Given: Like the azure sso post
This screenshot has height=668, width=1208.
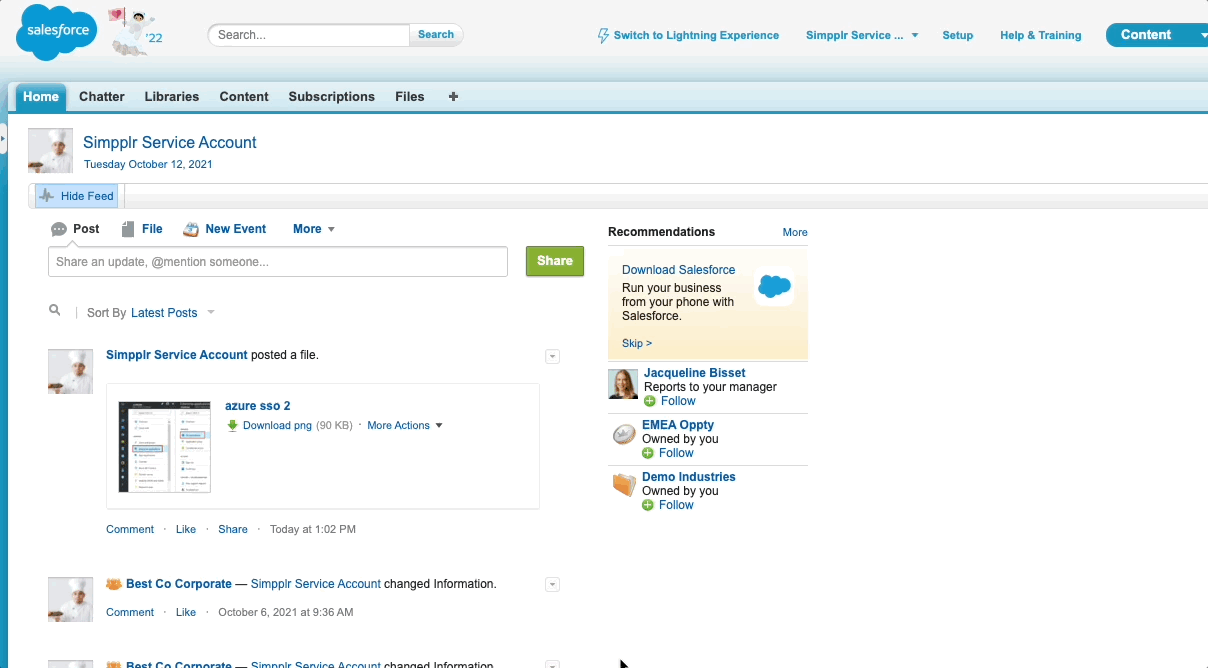Looking at the screenshot, I should [x=186, y=529].
